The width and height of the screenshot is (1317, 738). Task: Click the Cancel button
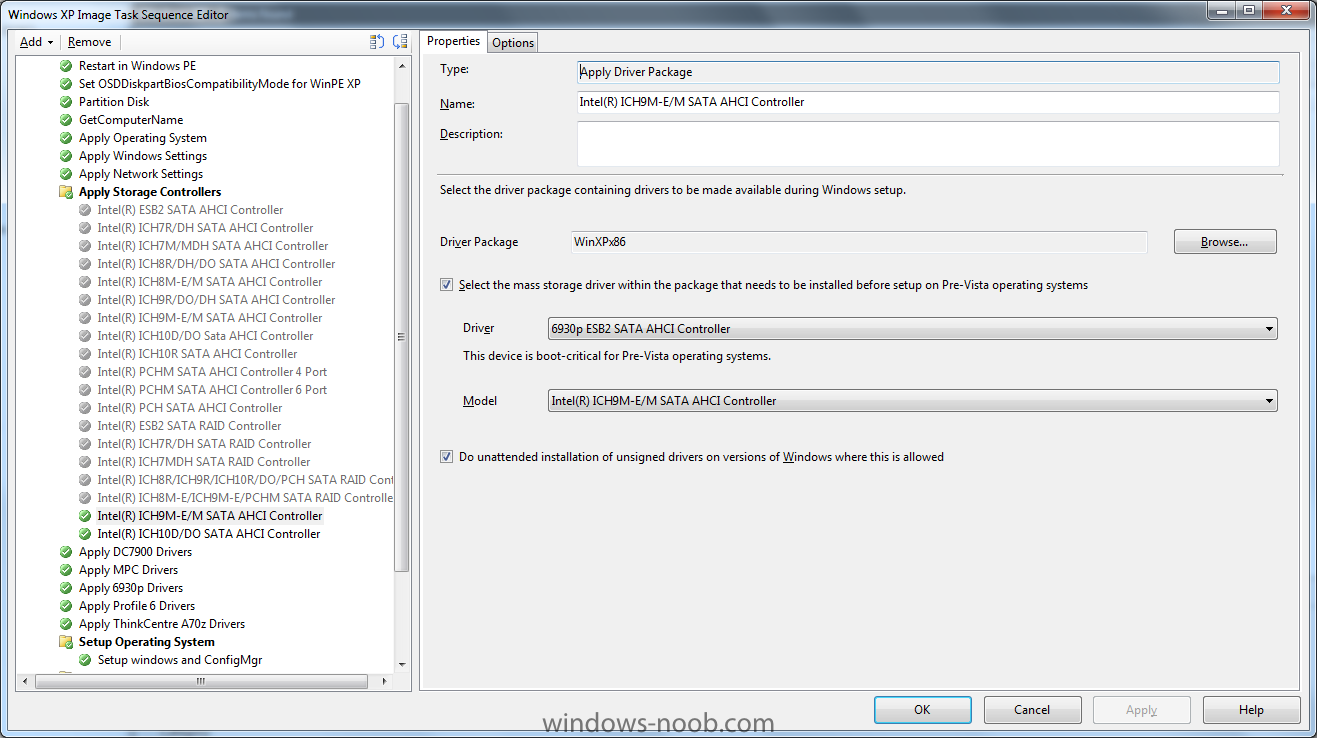click(1032, 710)
